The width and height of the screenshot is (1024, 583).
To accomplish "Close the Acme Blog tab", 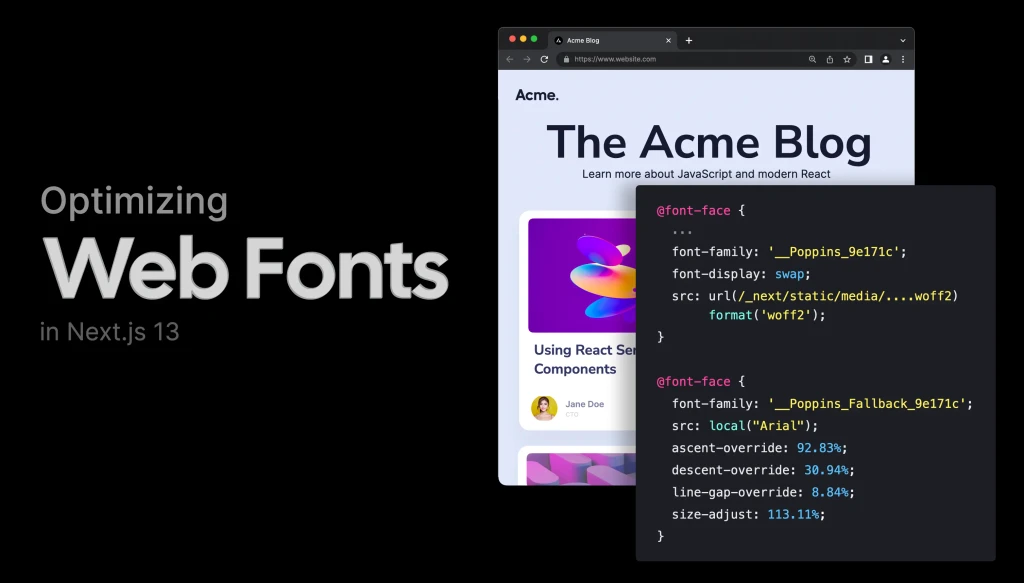I will coord(668,40).
